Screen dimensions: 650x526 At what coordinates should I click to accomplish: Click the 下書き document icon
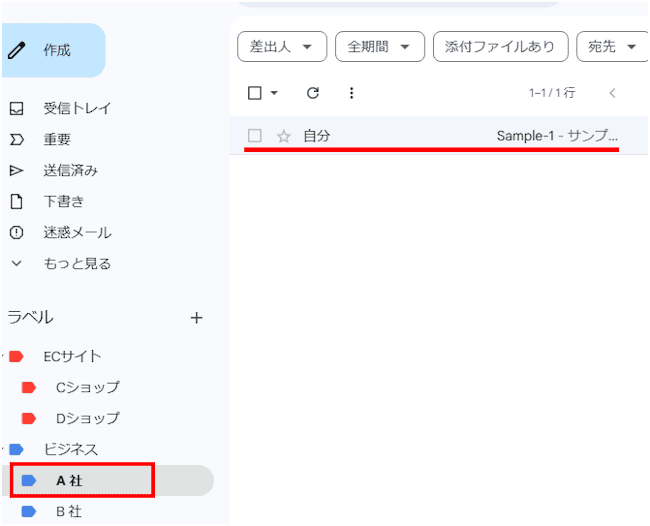tap(16, 201)
